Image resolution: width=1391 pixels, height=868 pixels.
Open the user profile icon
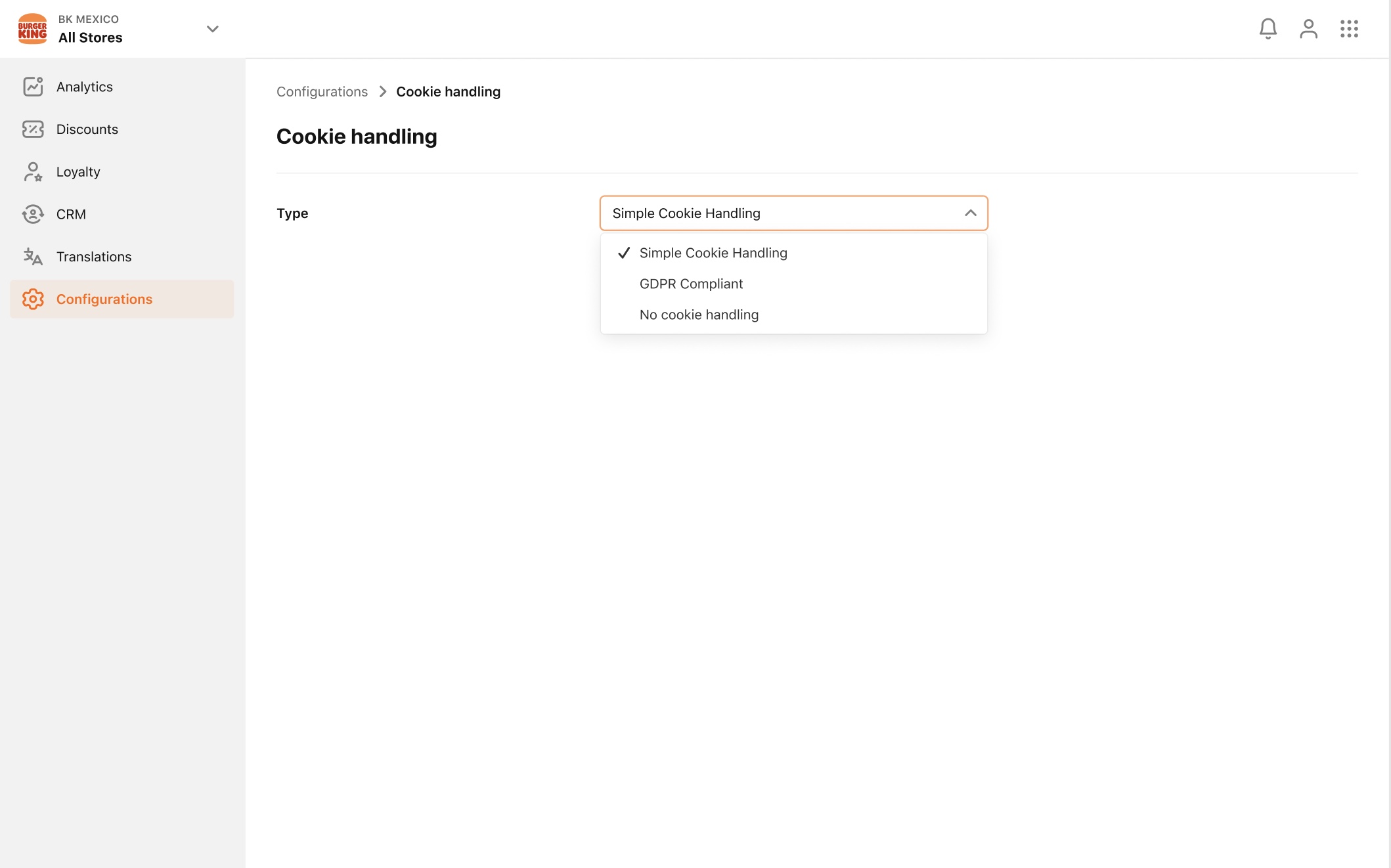[x=1308, y=29]
